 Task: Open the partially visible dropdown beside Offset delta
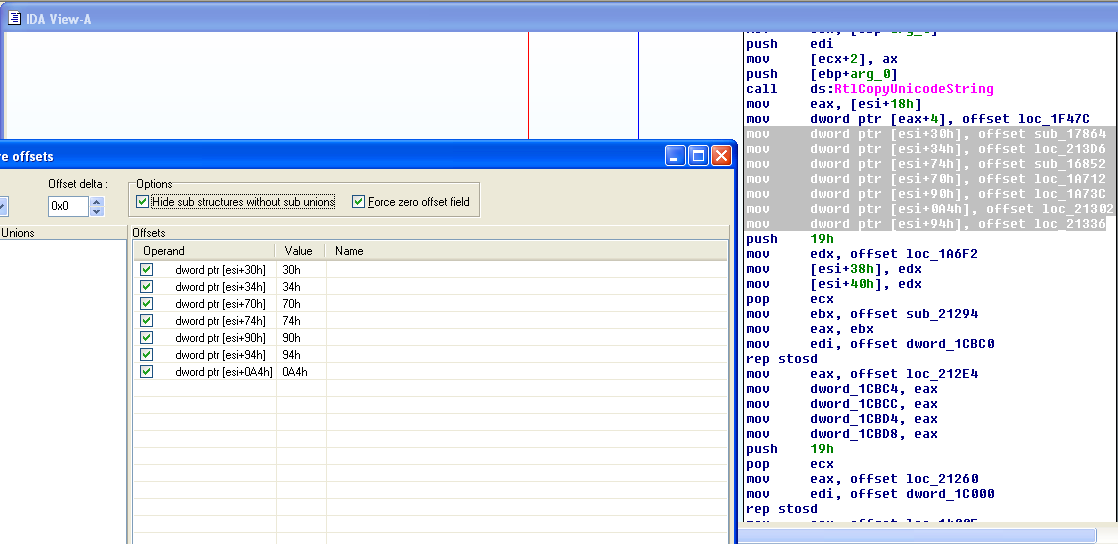tap(3, 206)
